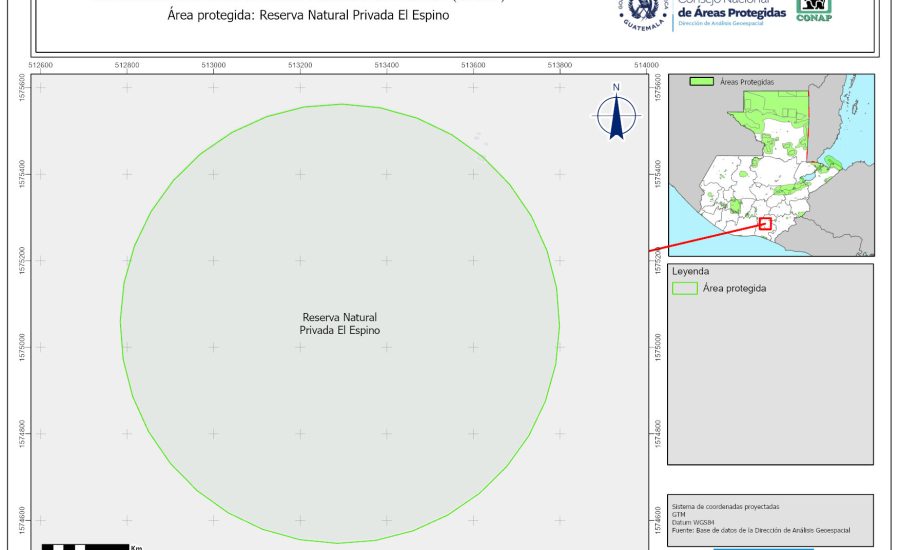Click the 513400 top axis coordinate label
900x550 pixels.
pos(387,66)
